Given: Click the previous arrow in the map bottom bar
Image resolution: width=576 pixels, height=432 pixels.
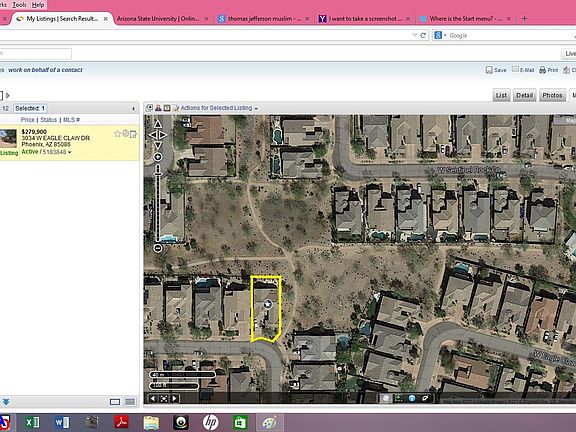Looking at the screenshot, I should (153, 398).
